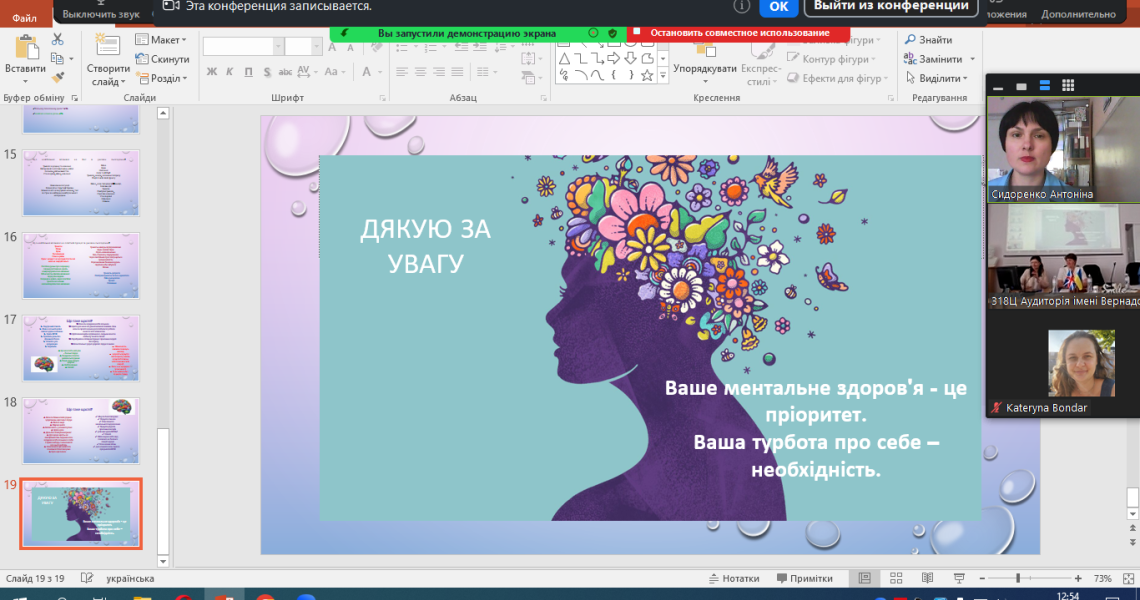Click increase font size A icon

332,47
